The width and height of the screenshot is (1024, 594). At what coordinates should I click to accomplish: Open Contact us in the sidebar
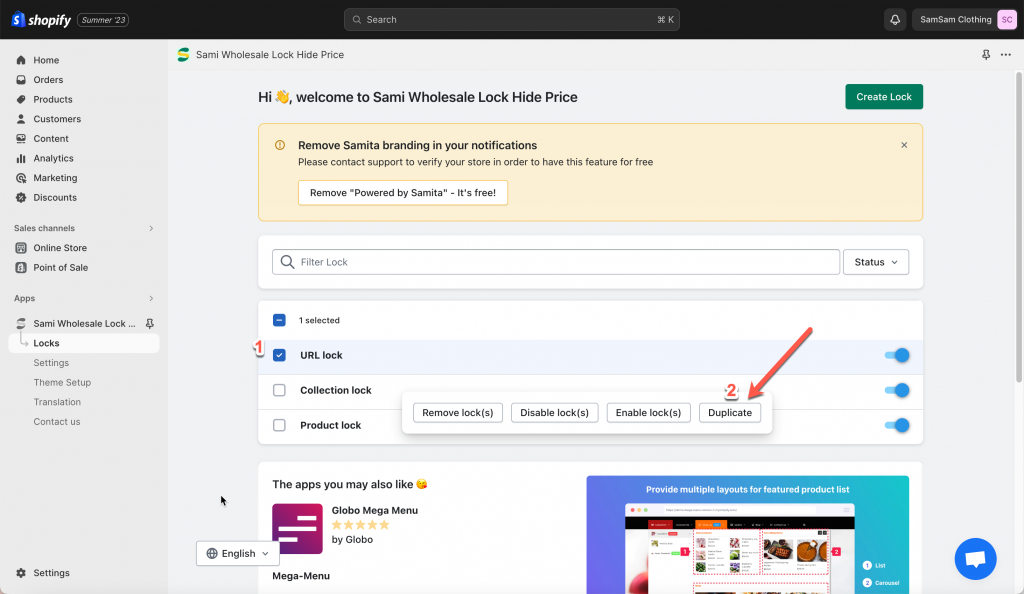tap(57, 422)
